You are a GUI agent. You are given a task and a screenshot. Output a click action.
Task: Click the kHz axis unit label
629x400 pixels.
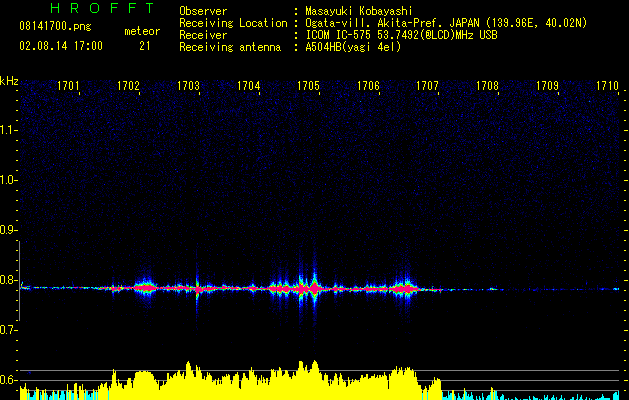coord(9,81)
